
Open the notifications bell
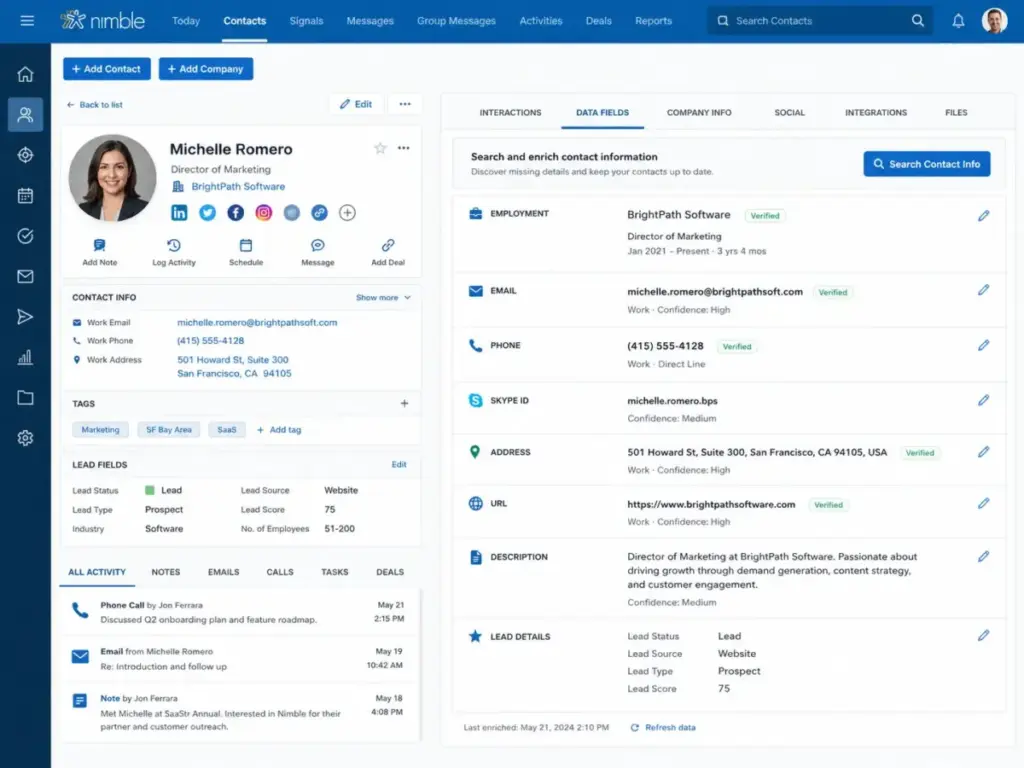tap(958, 21)
